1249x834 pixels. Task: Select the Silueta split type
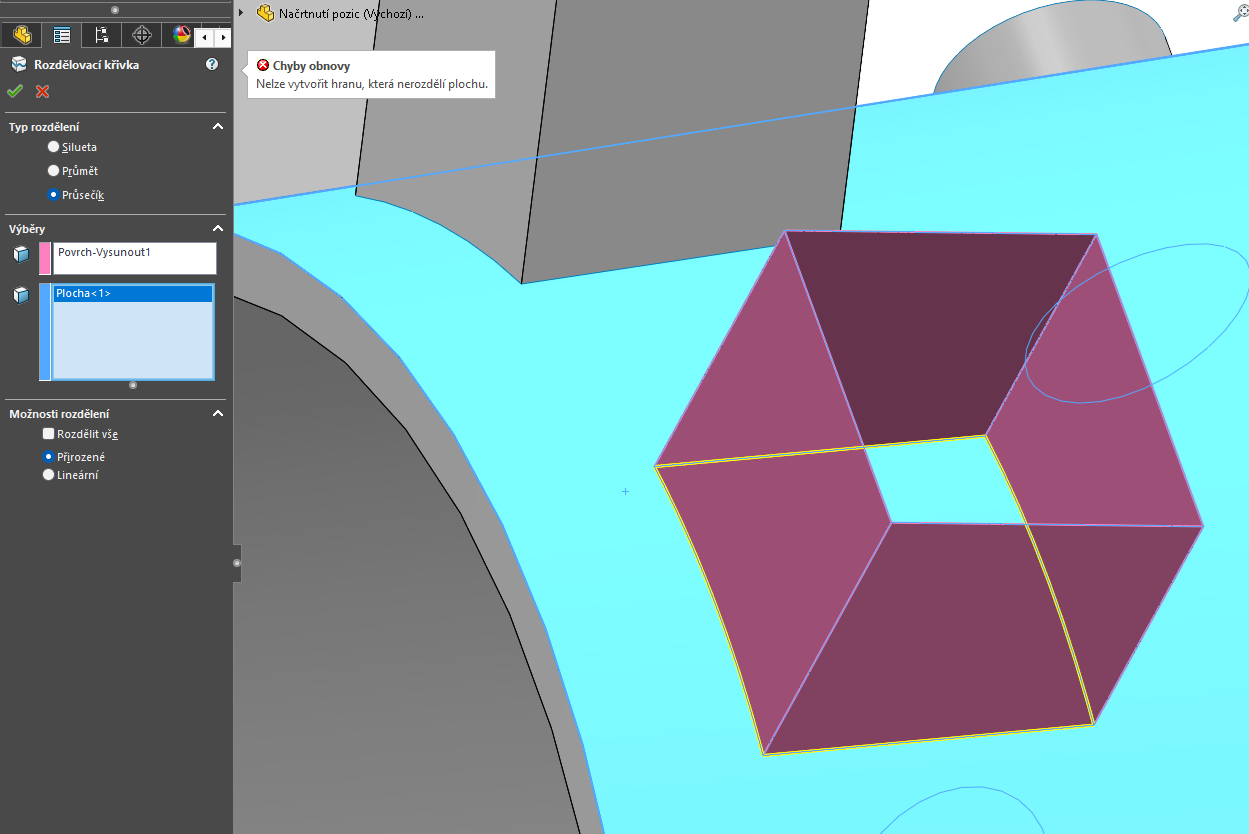54,147
